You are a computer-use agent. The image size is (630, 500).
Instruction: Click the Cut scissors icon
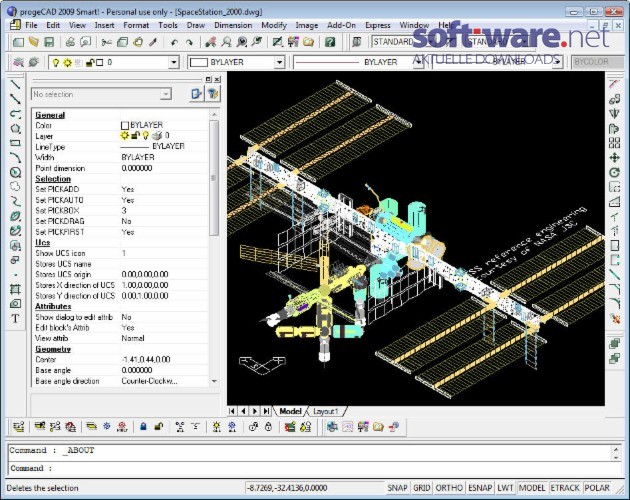106,42
